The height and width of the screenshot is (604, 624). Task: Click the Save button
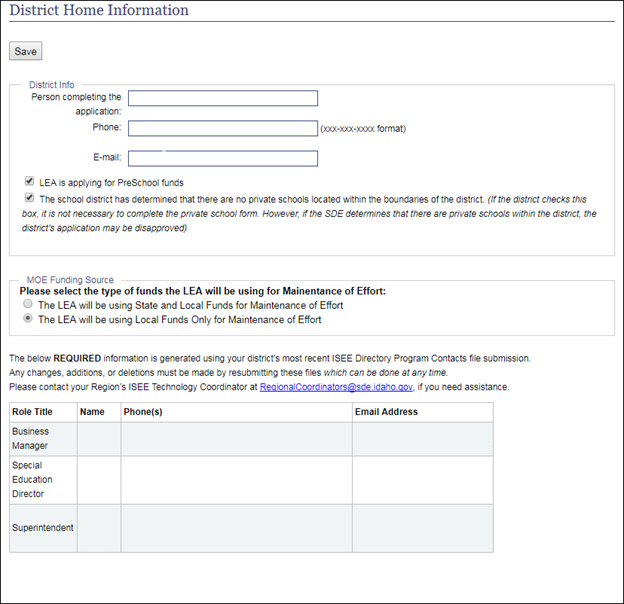tap(25, 51)
